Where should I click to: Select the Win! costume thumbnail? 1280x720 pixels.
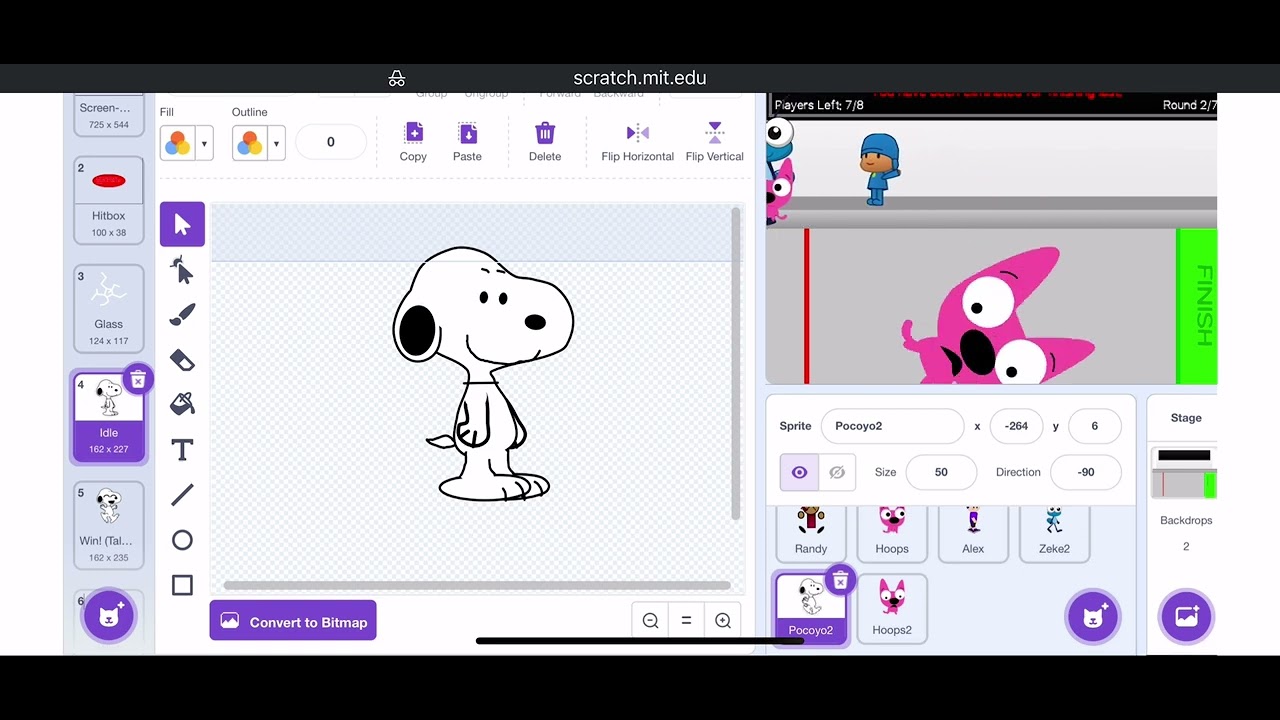[108, 524]
